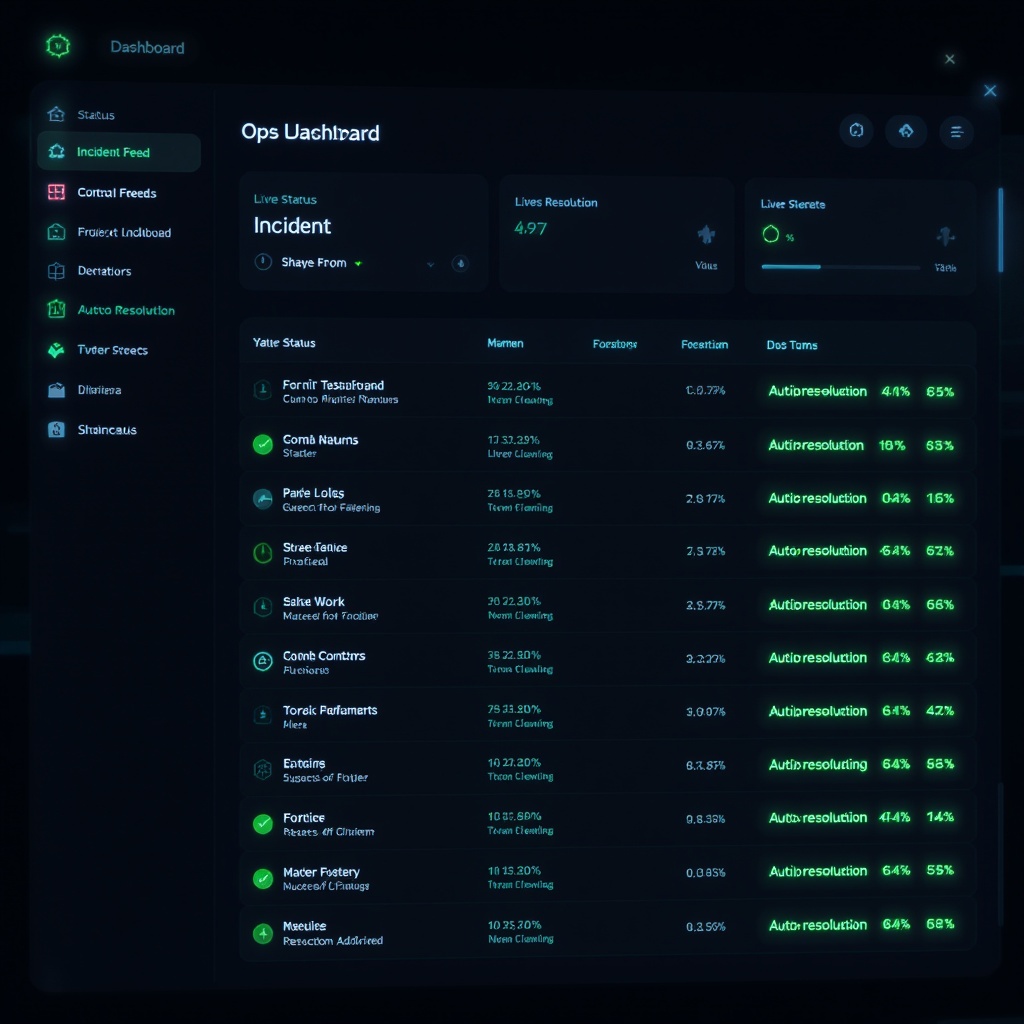Click green plus icon of Maeulee row

coord(263,933)
